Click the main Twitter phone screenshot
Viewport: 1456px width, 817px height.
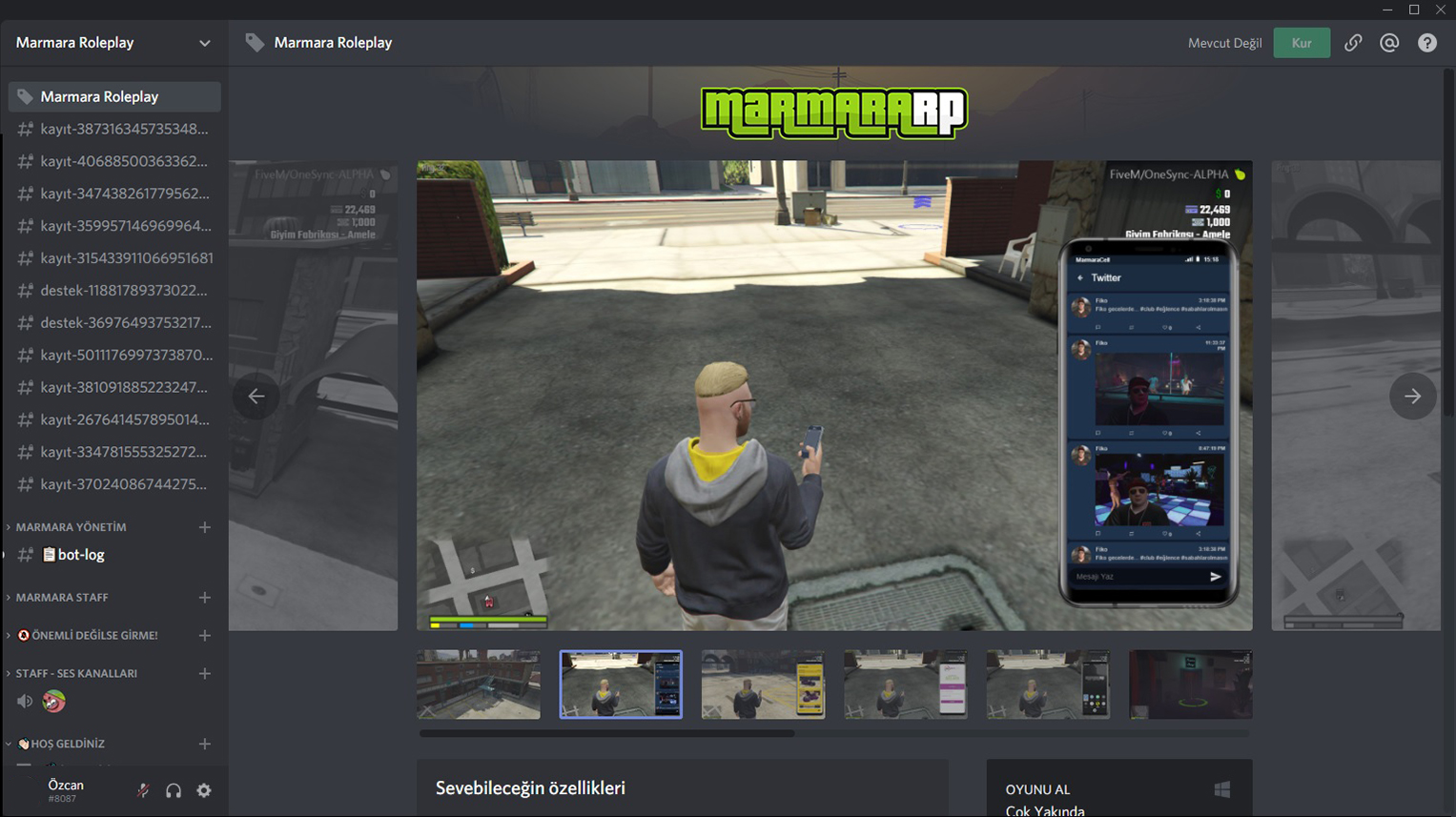(x=834, y=396)
